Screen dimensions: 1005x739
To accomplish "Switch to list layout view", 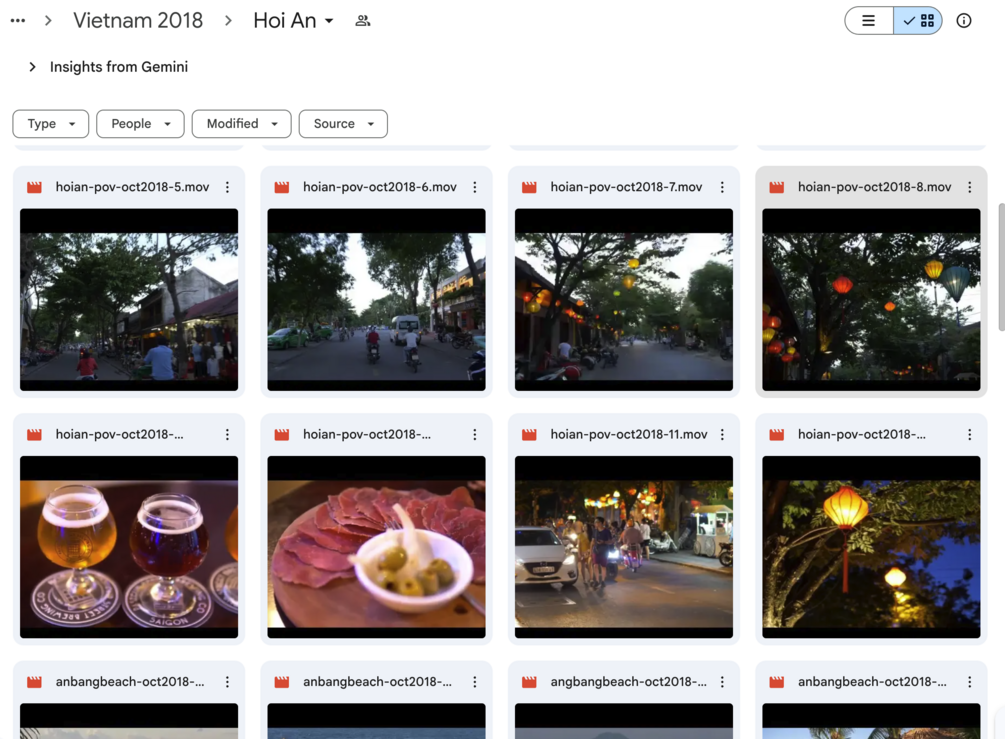I will coord(868,21).
